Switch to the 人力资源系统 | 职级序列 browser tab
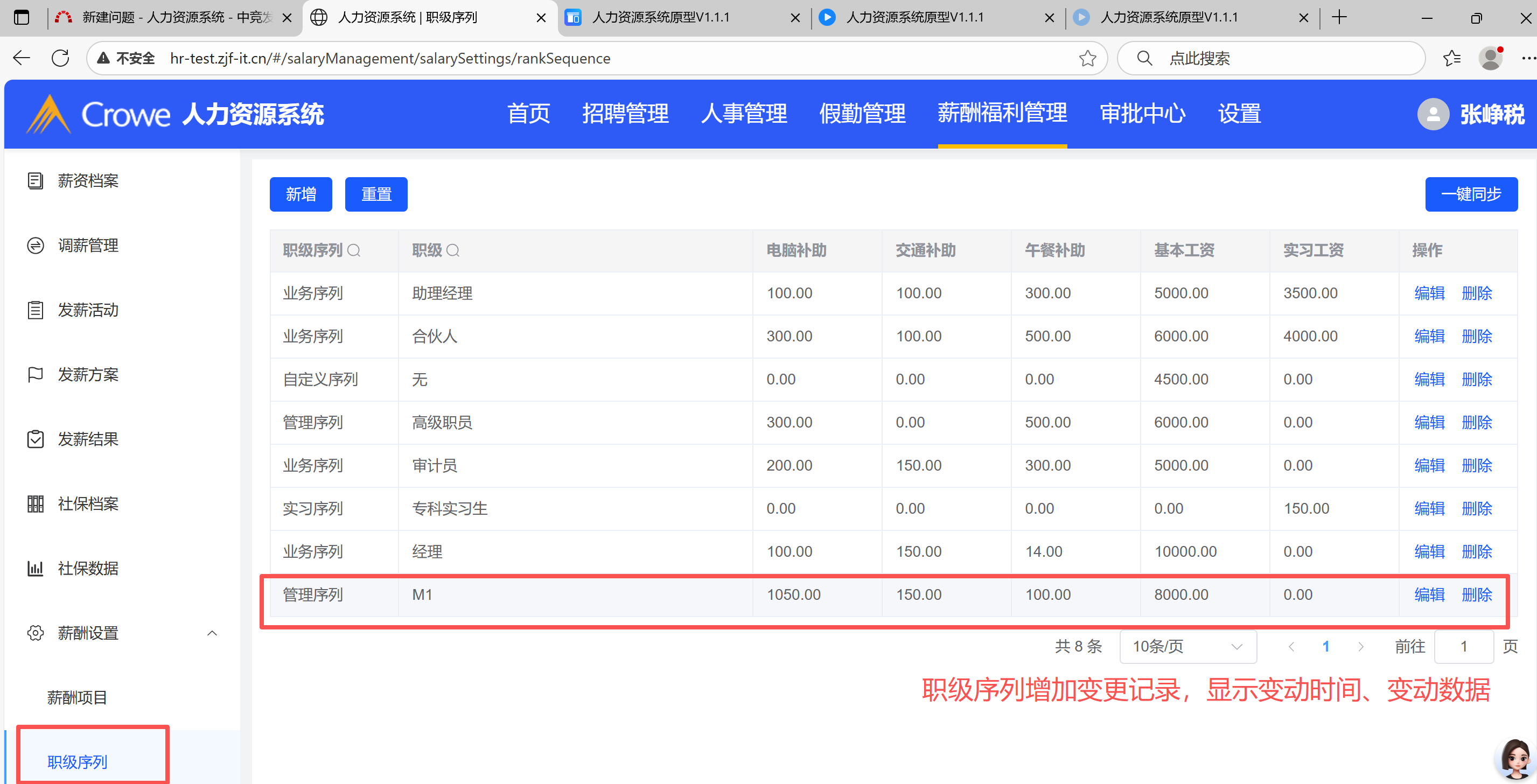Image resolution: width=1537 pixels, height=784 pixels. point(408,17)
